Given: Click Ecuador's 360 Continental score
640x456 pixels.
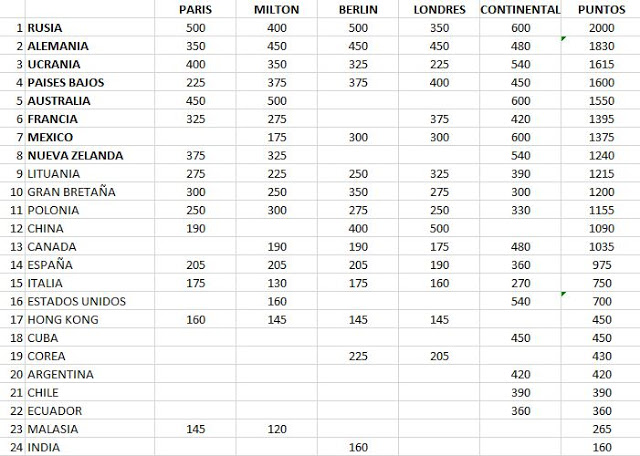Looking at the screenshot, I should (520, 410).
